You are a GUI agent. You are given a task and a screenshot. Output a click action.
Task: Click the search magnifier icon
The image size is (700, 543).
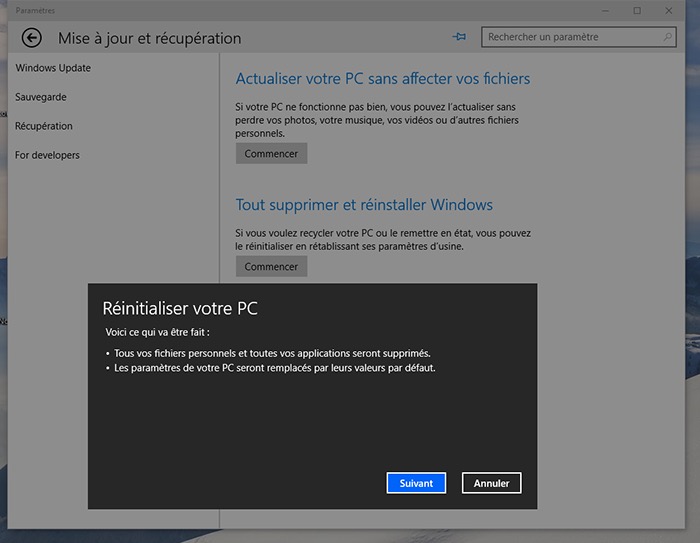667,37
